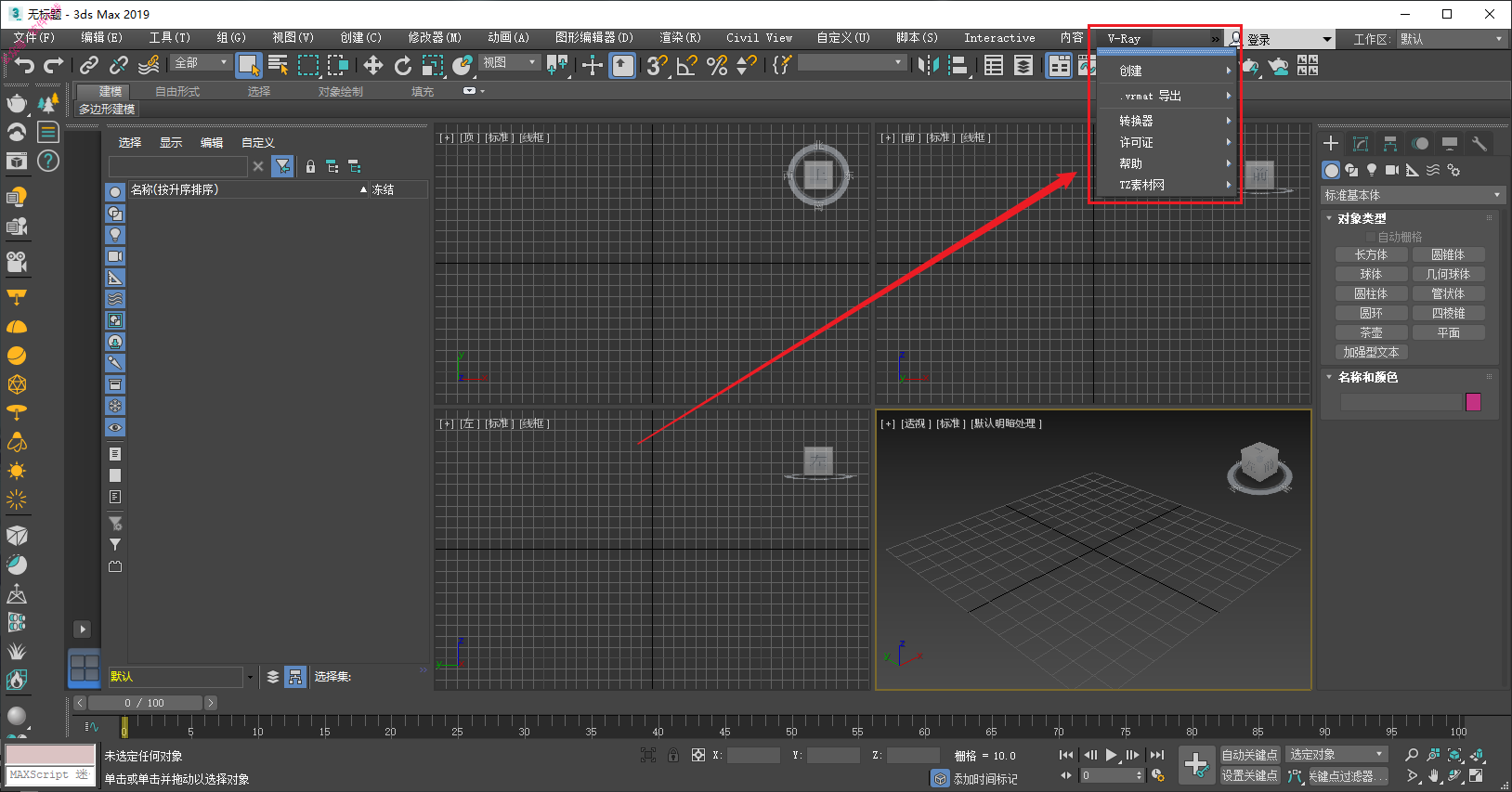
Task: Toggle the Selection Lock padlock in status bar
Action: pos(673,755)
